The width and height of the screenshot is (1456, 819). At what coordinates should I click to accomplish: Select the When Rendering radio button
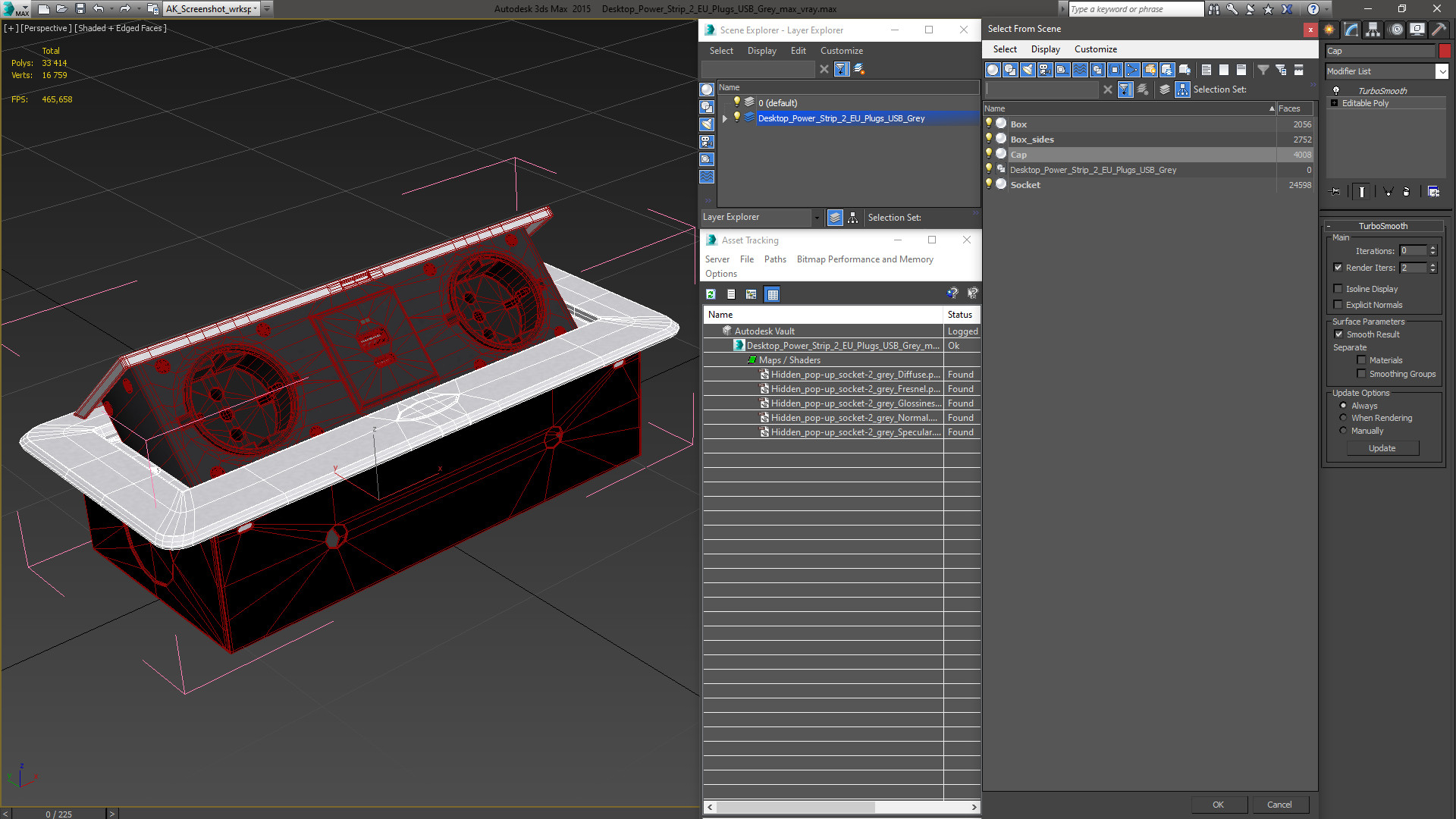coord(1343,418)
